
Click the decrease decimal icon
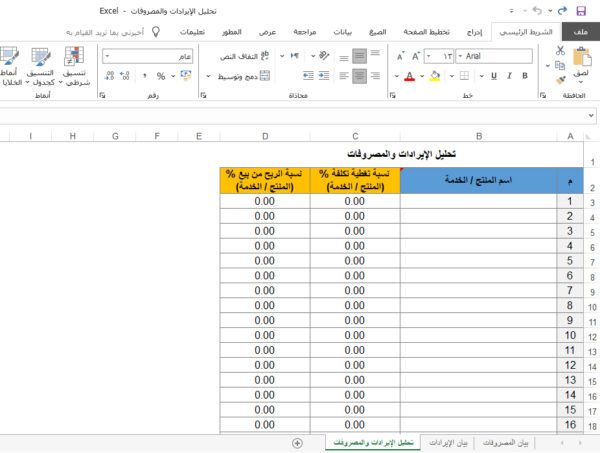[x=109, y=76]
